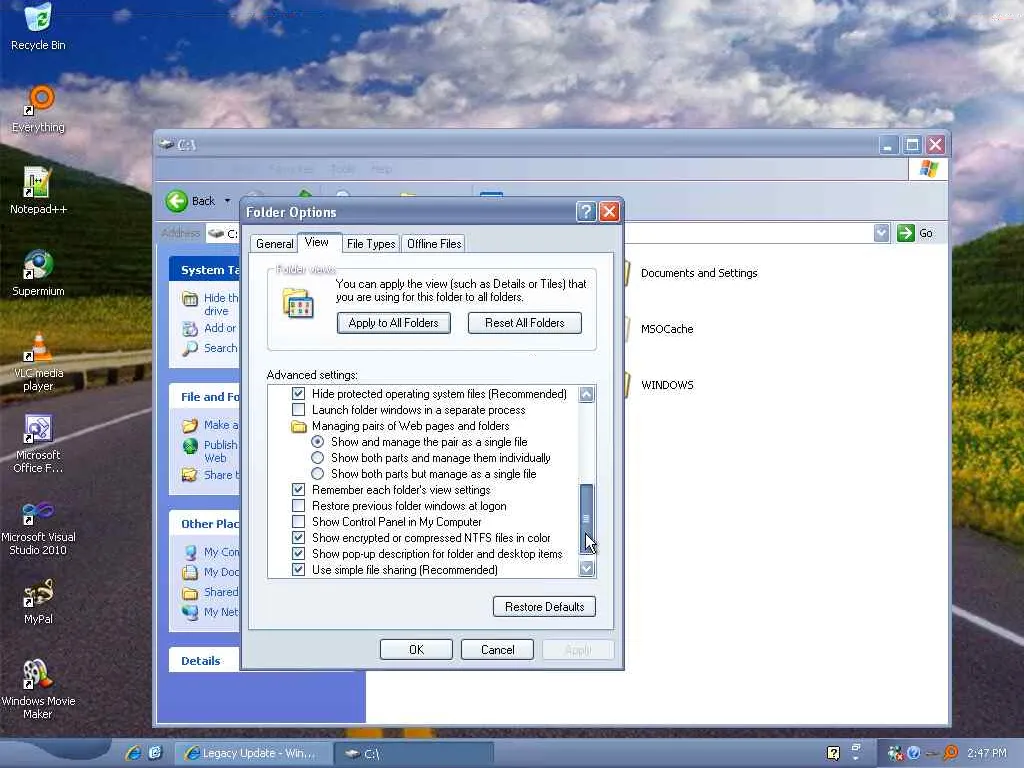This screenshot has height=768, width=1024.
Task: Enable Launch folder windows in separate process
Action: tap(298, 410)
